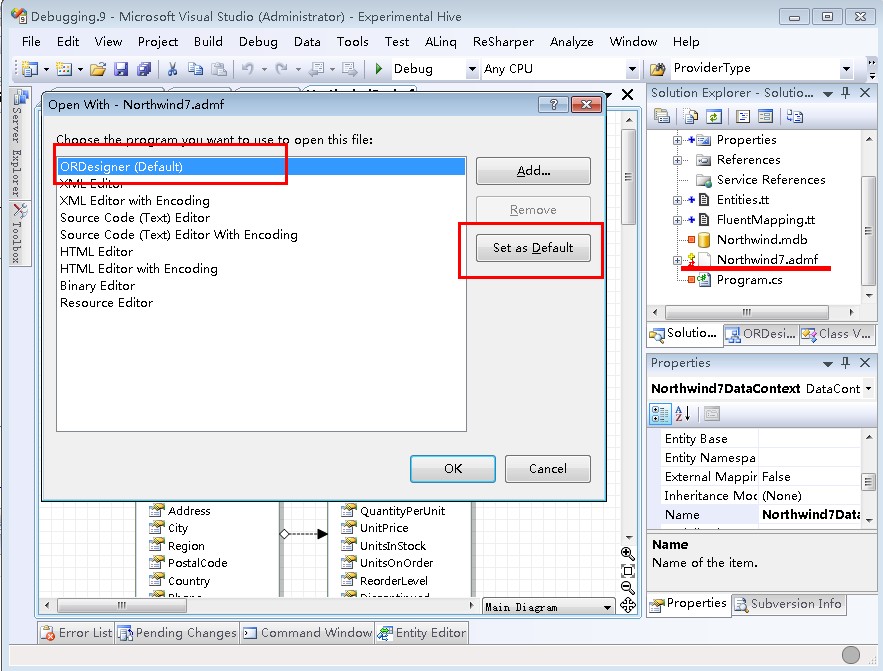Open the ProviderType find dropdown
The image size is (883, 671).
[x=846, y=69]
